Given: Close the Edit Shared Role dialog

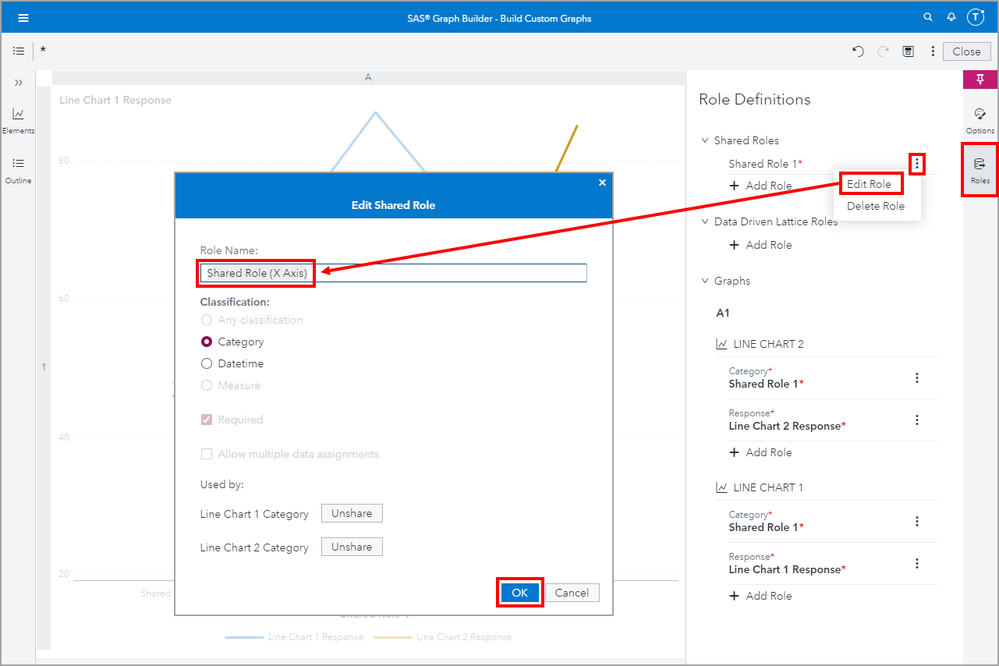Looking at the screenshot, I should [602, 182].
